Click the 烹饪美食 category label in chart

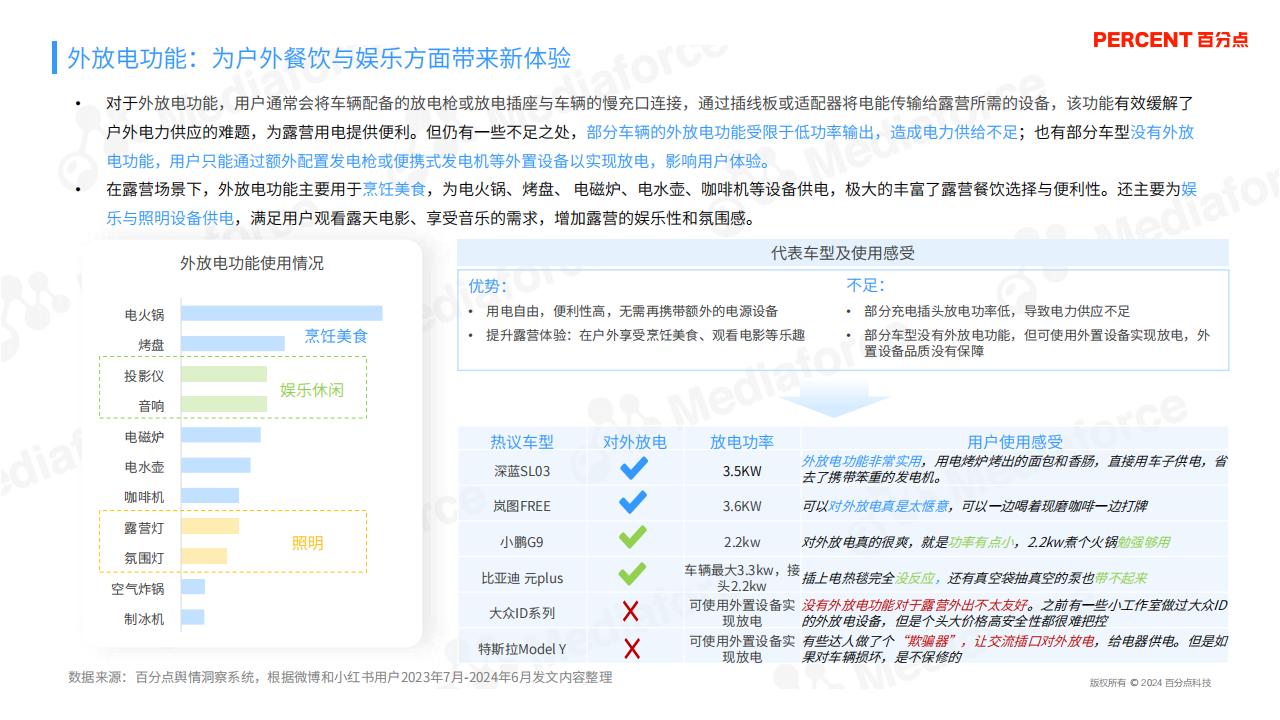tap(336, 336)
